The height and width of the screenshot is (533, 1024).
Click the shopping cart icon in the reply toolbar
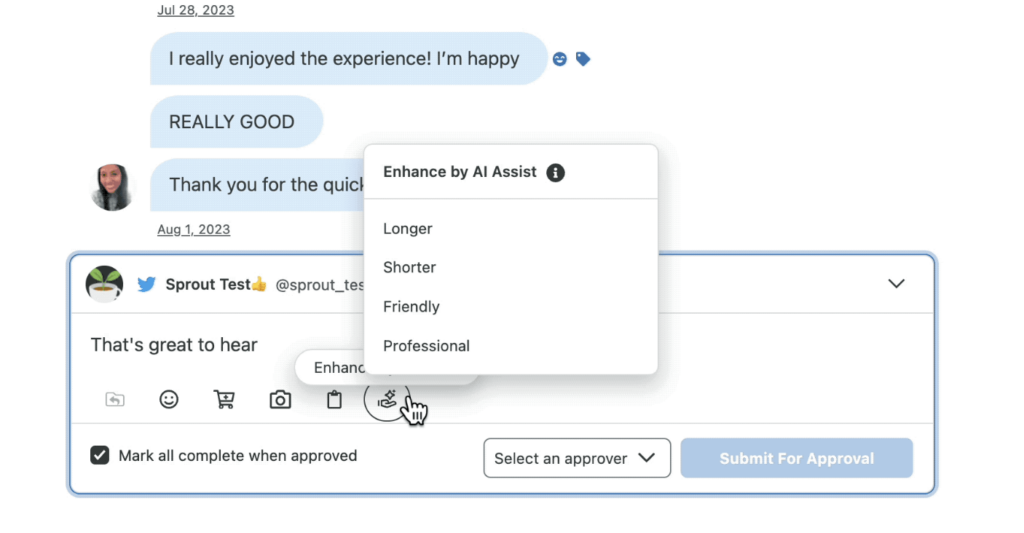(x=224, y=399)
